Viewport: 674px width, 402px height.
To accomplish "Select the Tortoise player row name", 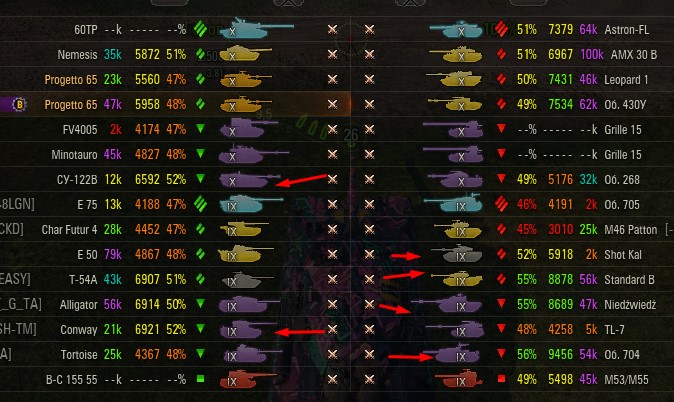I will [x=79, y=354].
